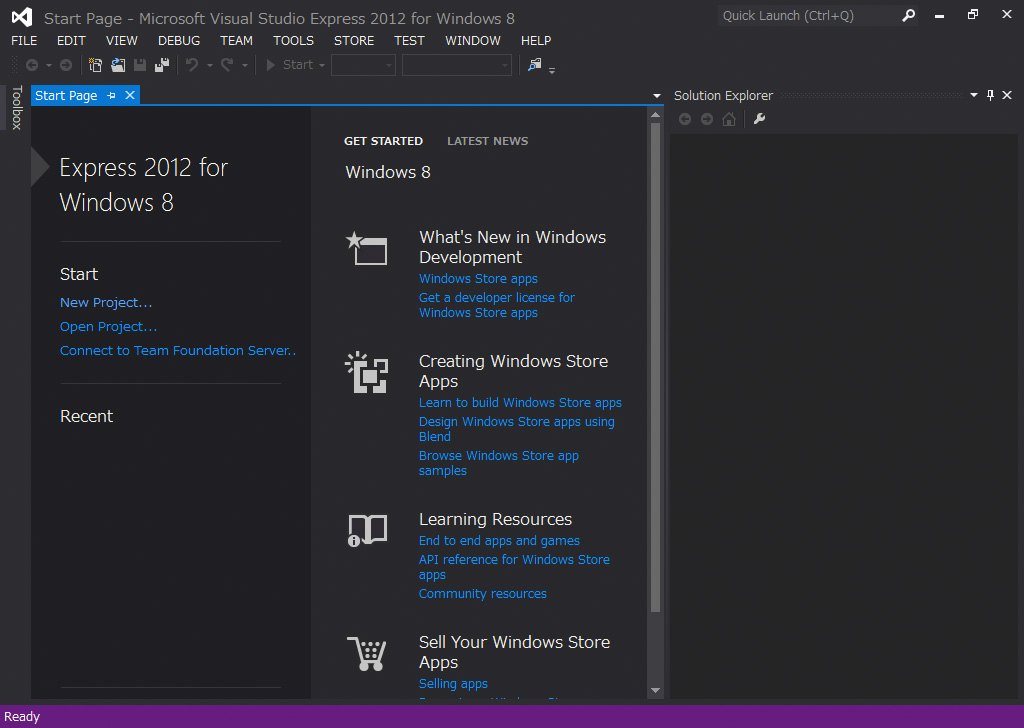Open the Solution Explorer window options dropdown

[974, 95]
